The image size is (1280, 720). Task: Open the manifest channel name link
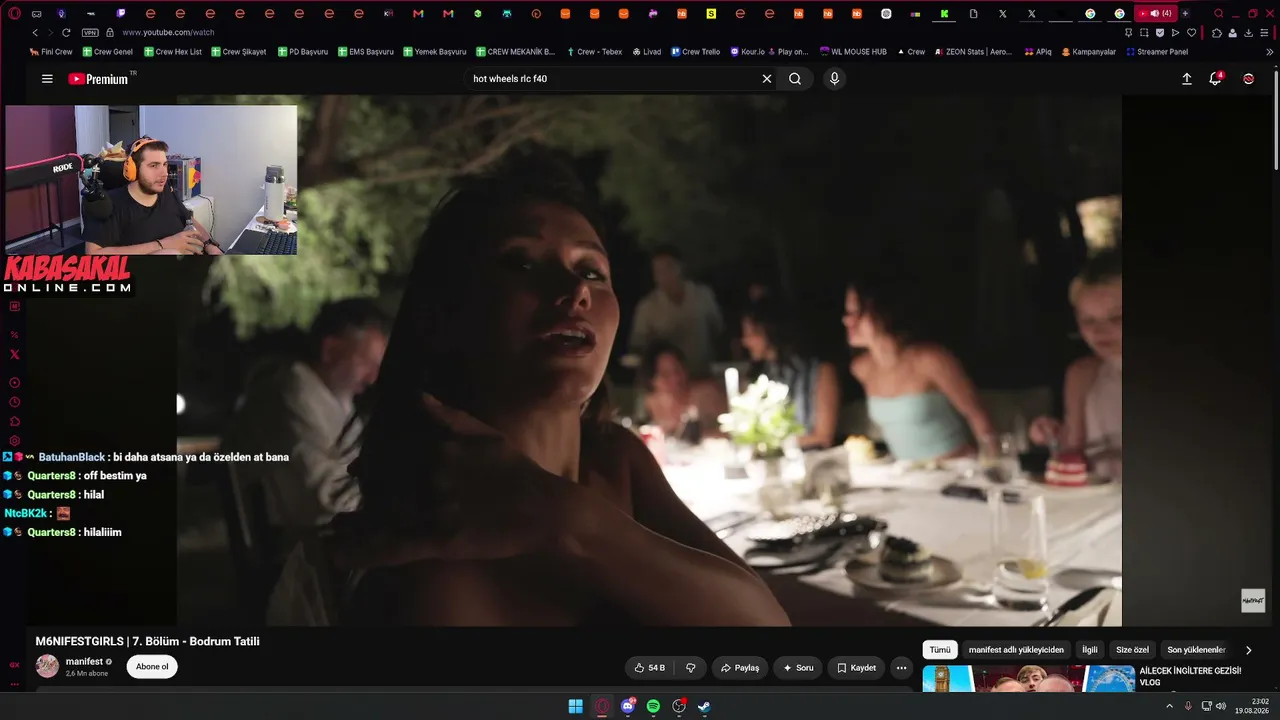point(84,661)
